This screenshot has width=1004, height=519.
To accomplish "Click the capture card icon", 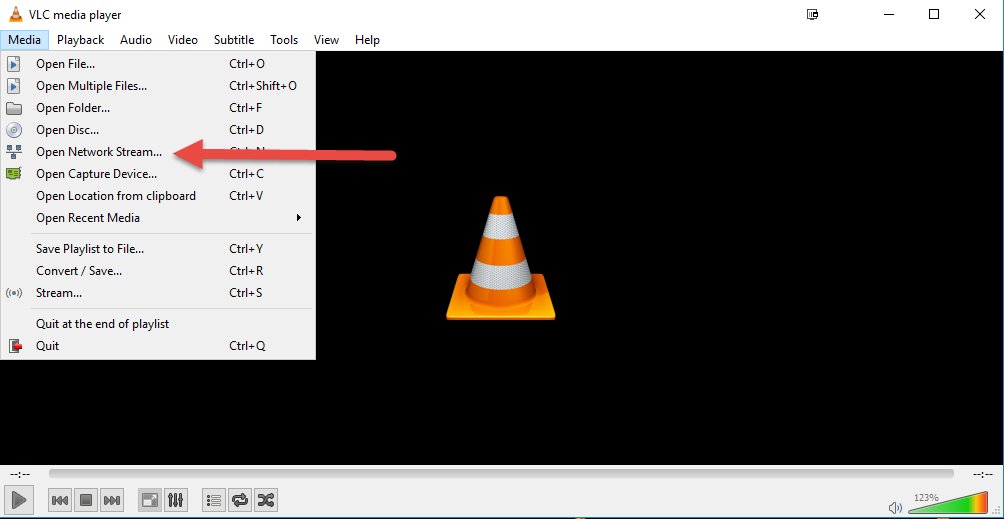I will [x=13, y=173].
